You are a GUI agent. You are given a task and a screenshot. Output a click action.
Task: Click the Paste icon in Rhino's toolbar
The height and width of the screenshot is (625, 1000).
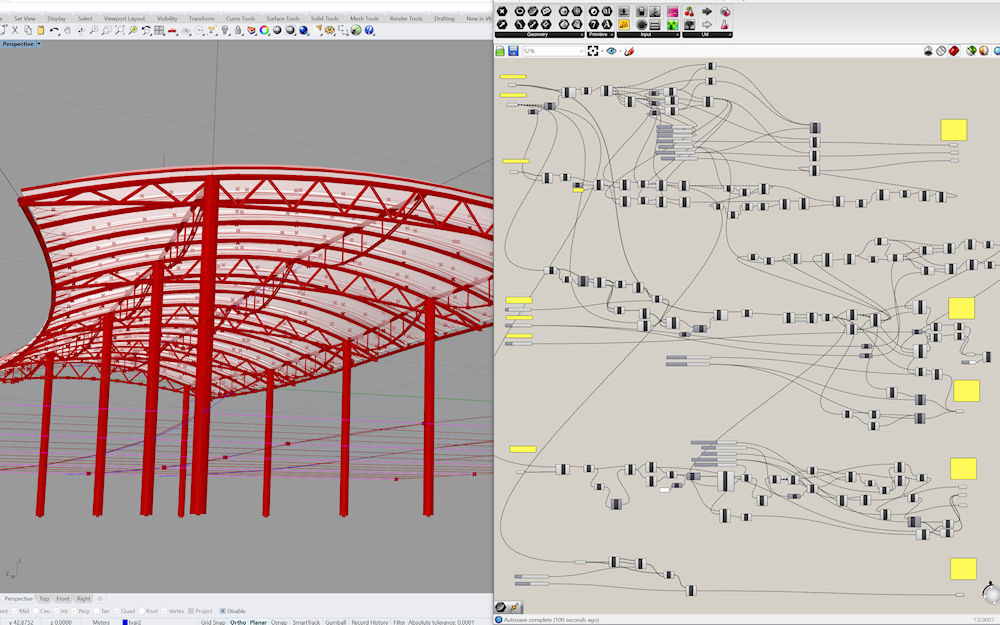point(41,32)
